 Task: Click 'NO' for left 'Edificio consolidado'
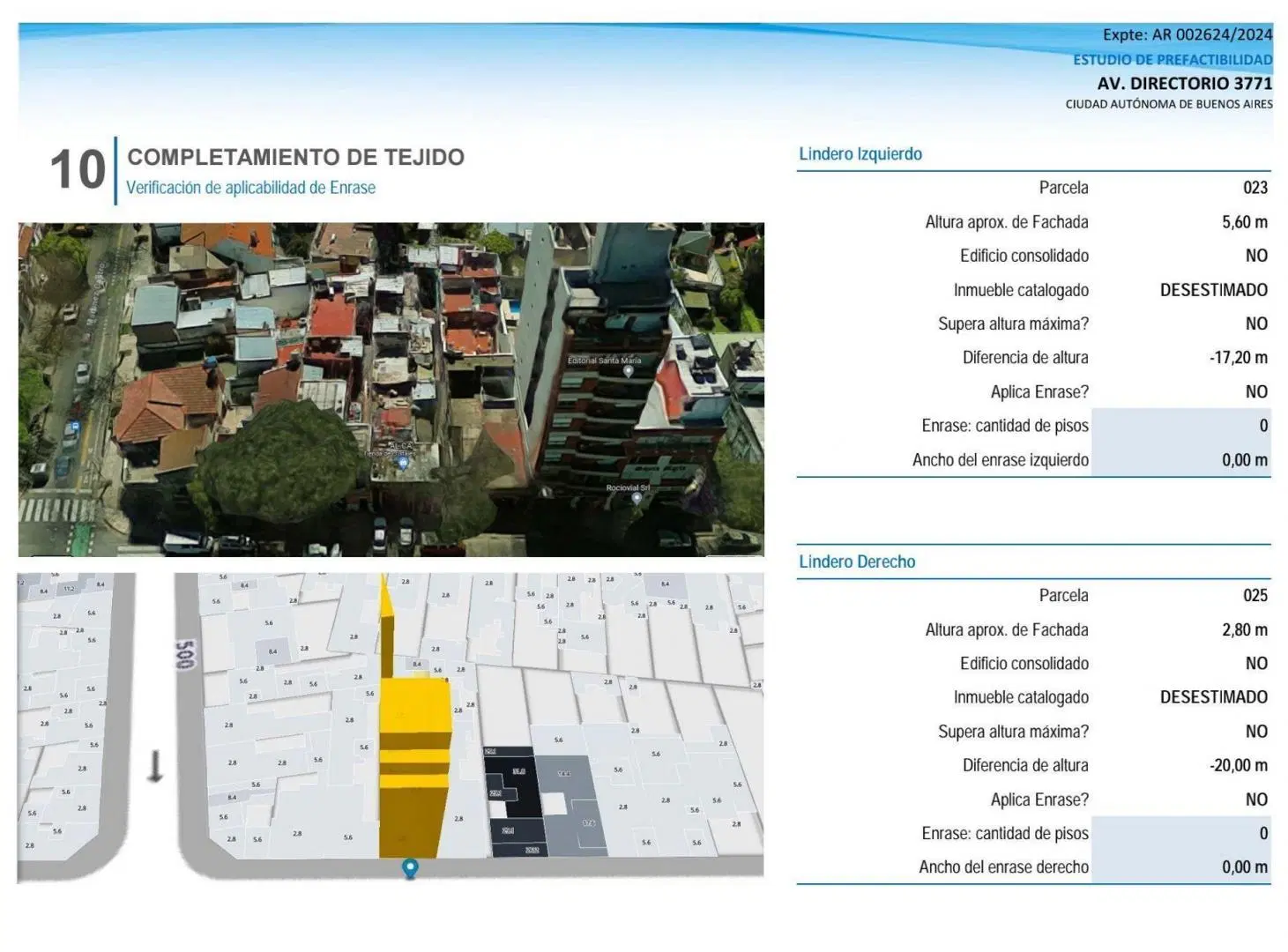tap(1256, 257)
